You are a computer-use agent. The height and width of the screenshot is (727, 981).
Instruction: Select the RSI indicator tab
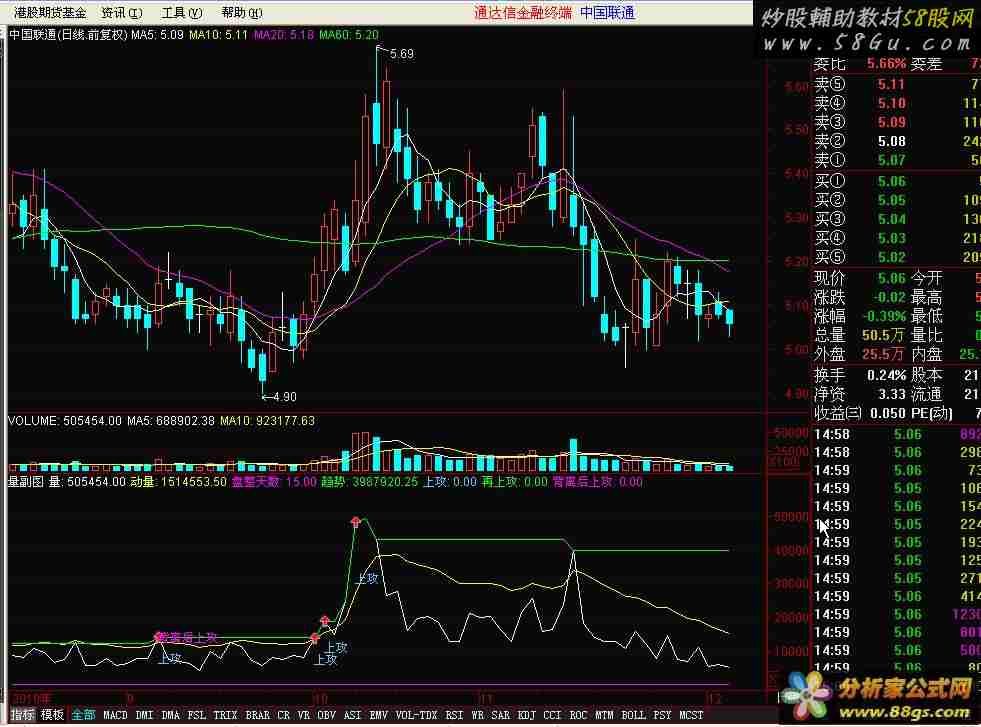pos(454,715)
